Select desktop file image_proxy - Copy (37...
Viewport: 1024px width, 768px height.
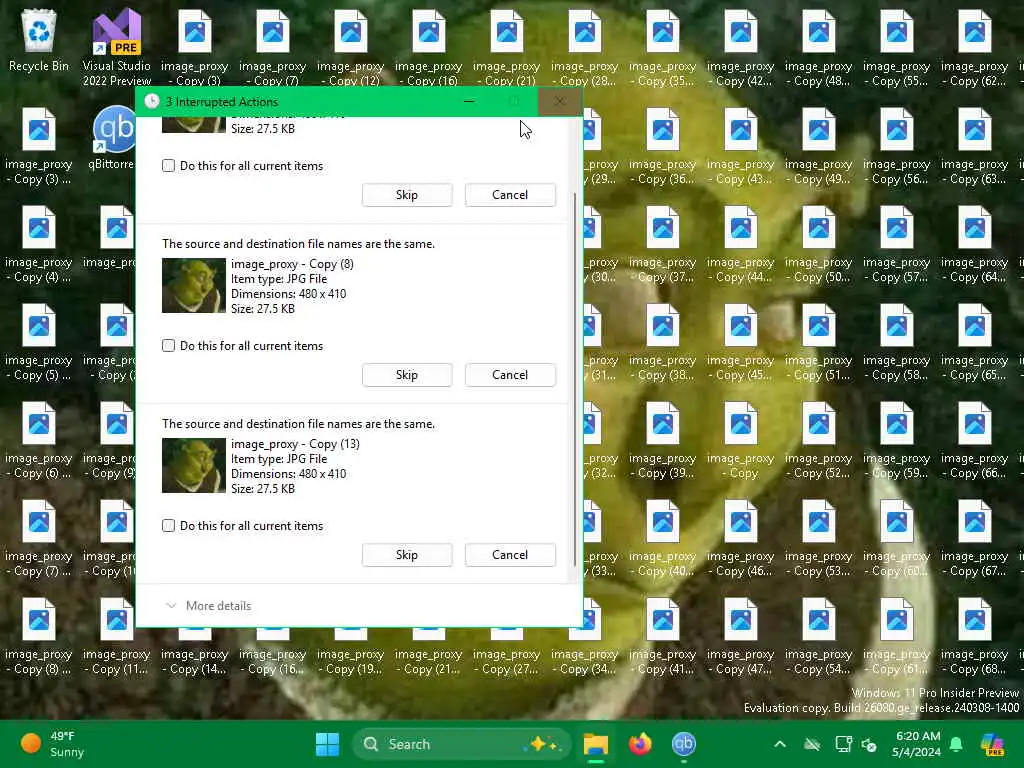pyautogui.click(x=663, y=243)
